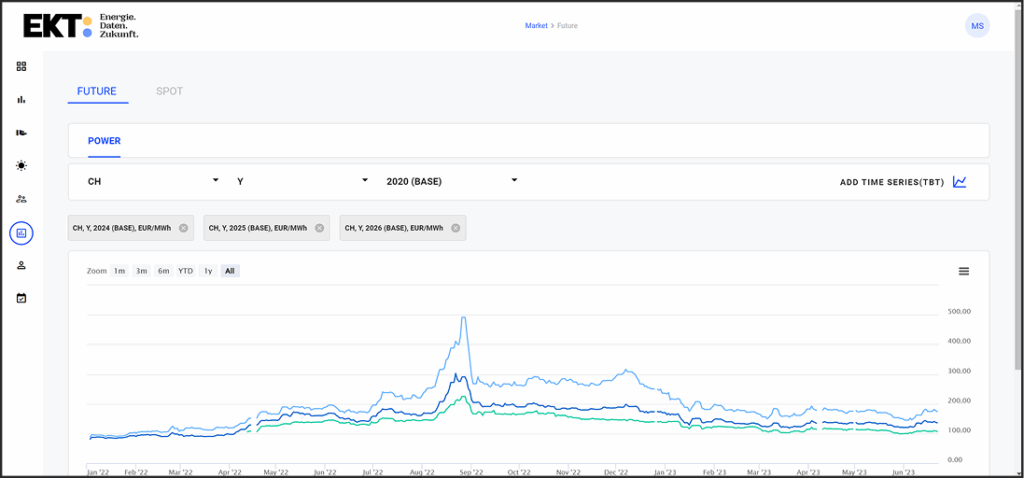
Task: Select the POWER tab
Action: tap(104, 141)
